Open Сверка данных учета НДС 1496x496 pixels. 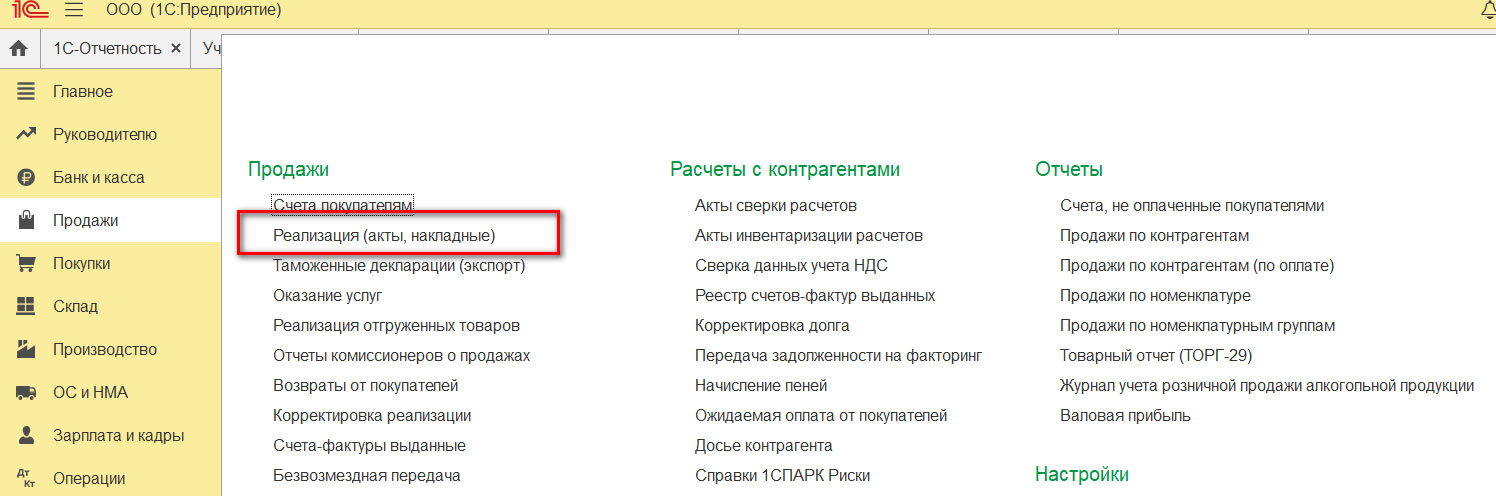791,265
